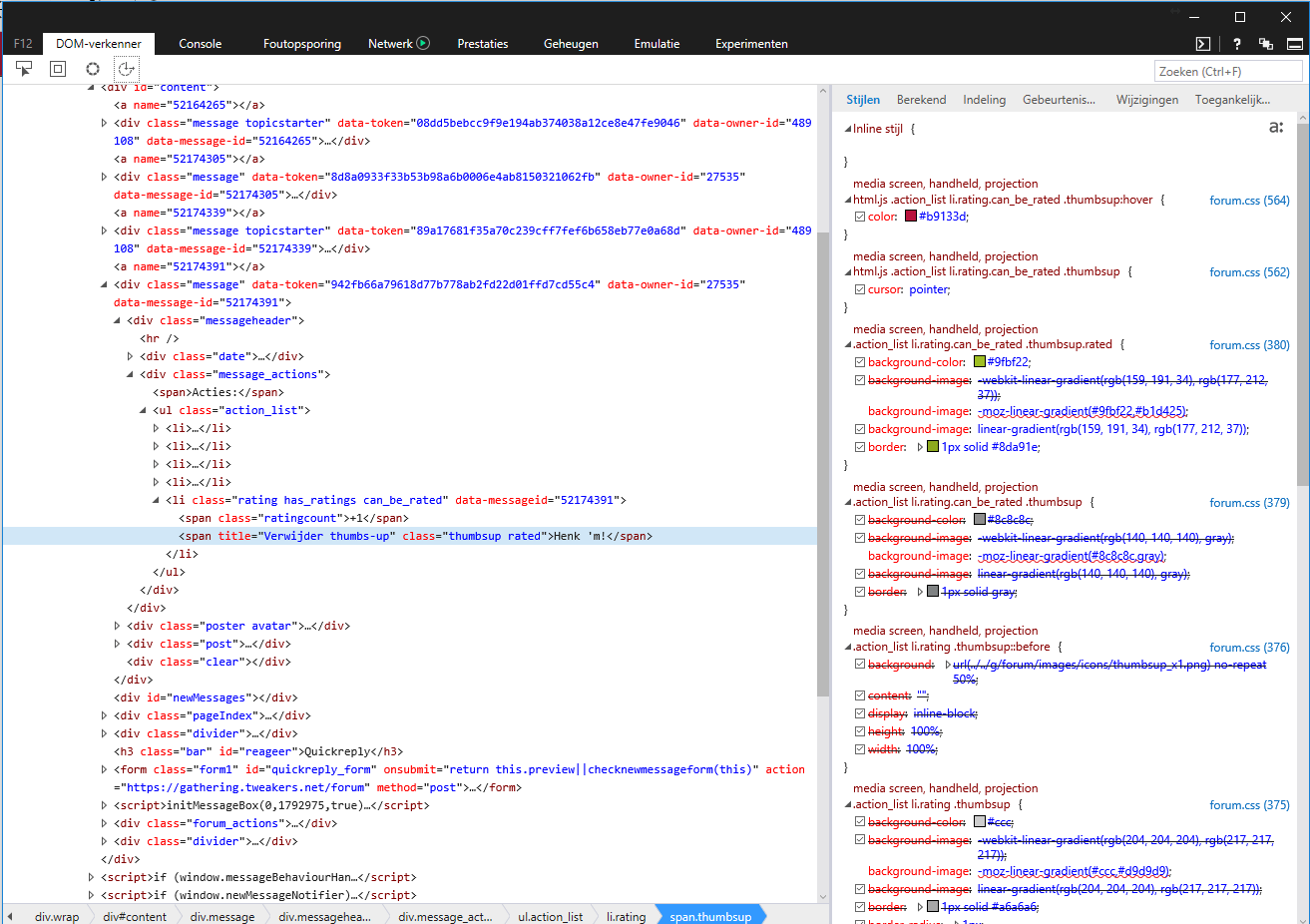
Task: Toggle the width: 100% checkbox
Action: [860, 749]
